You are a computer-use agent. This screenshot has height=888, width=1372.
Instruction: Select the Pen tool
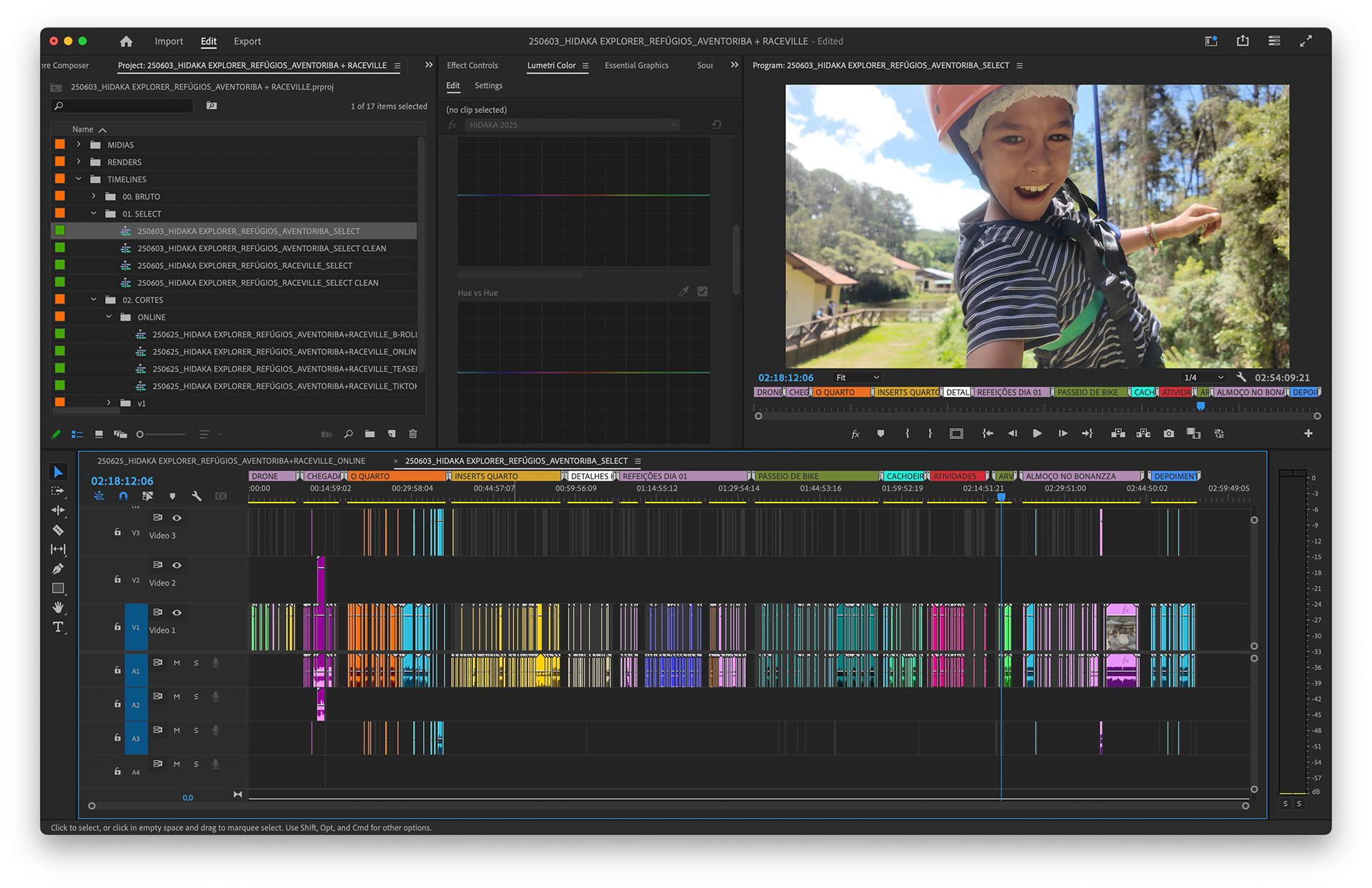(x=59, y=568)
